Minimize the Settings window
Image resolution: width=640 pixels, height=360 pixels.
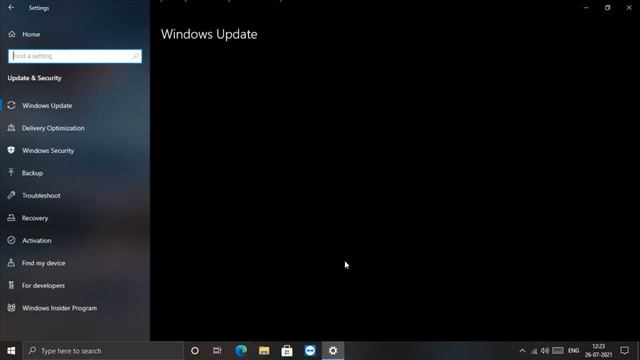coord(587,8)
